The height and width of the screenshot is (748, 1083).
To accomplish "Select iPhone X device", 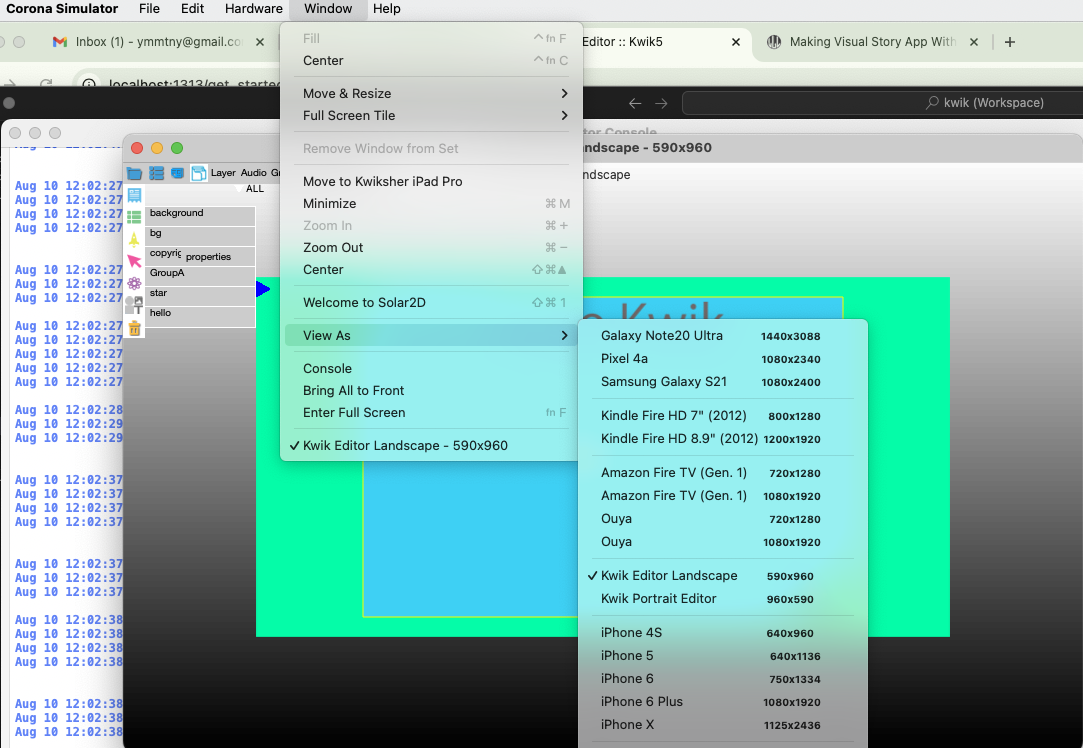I will click(x=722, y=725).
